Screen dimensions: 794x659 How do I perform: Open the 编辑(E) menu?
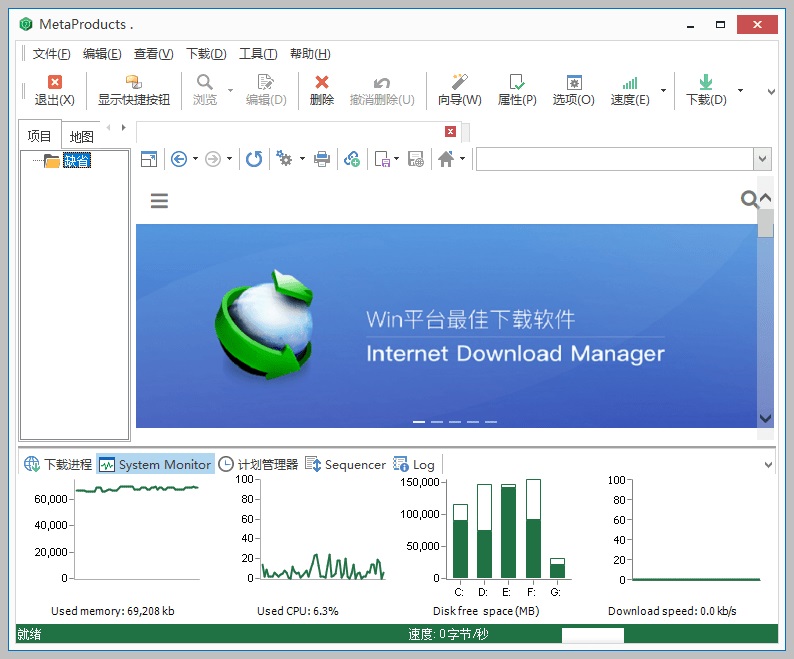[x=102, y=54]
